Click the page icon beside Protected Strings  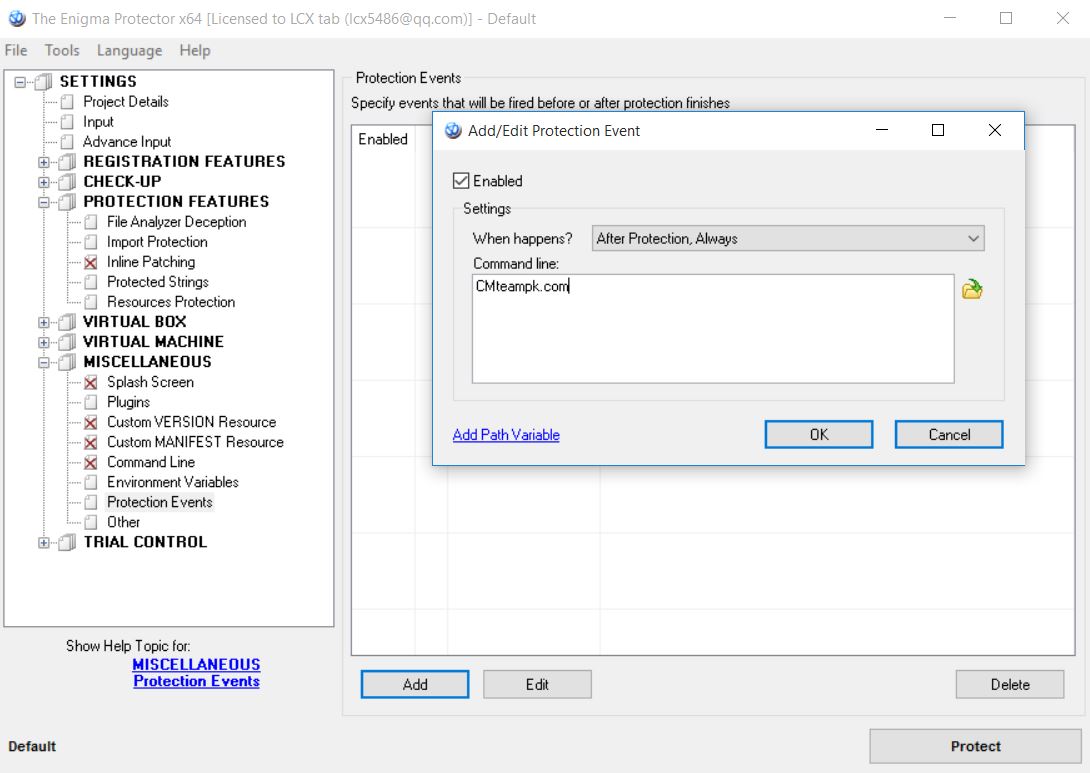pos(90,282)
